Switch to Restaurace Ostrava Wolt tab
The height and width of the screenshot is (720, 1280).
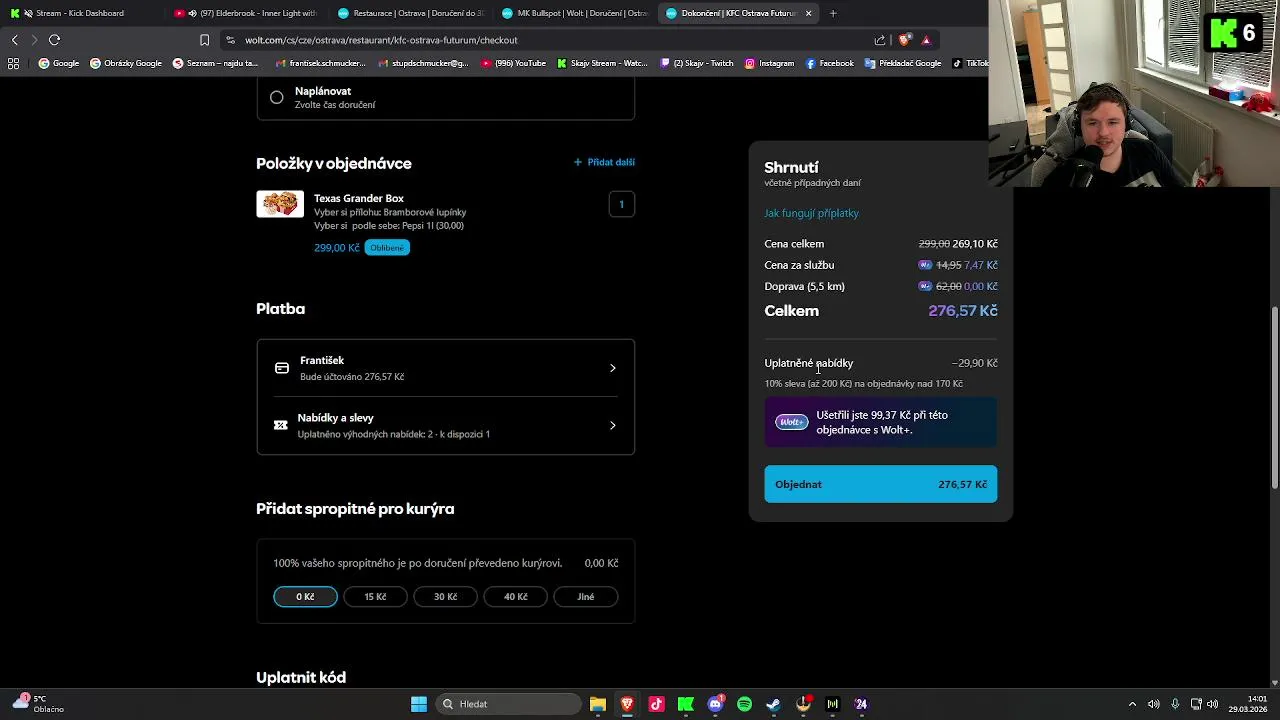410,13
